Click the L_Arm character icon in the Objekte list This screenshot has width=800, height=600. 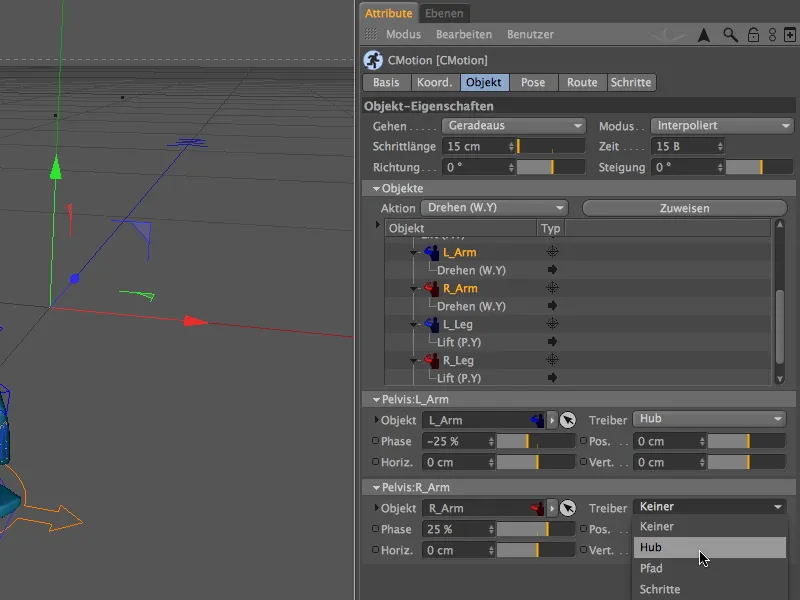pos(430,252)
